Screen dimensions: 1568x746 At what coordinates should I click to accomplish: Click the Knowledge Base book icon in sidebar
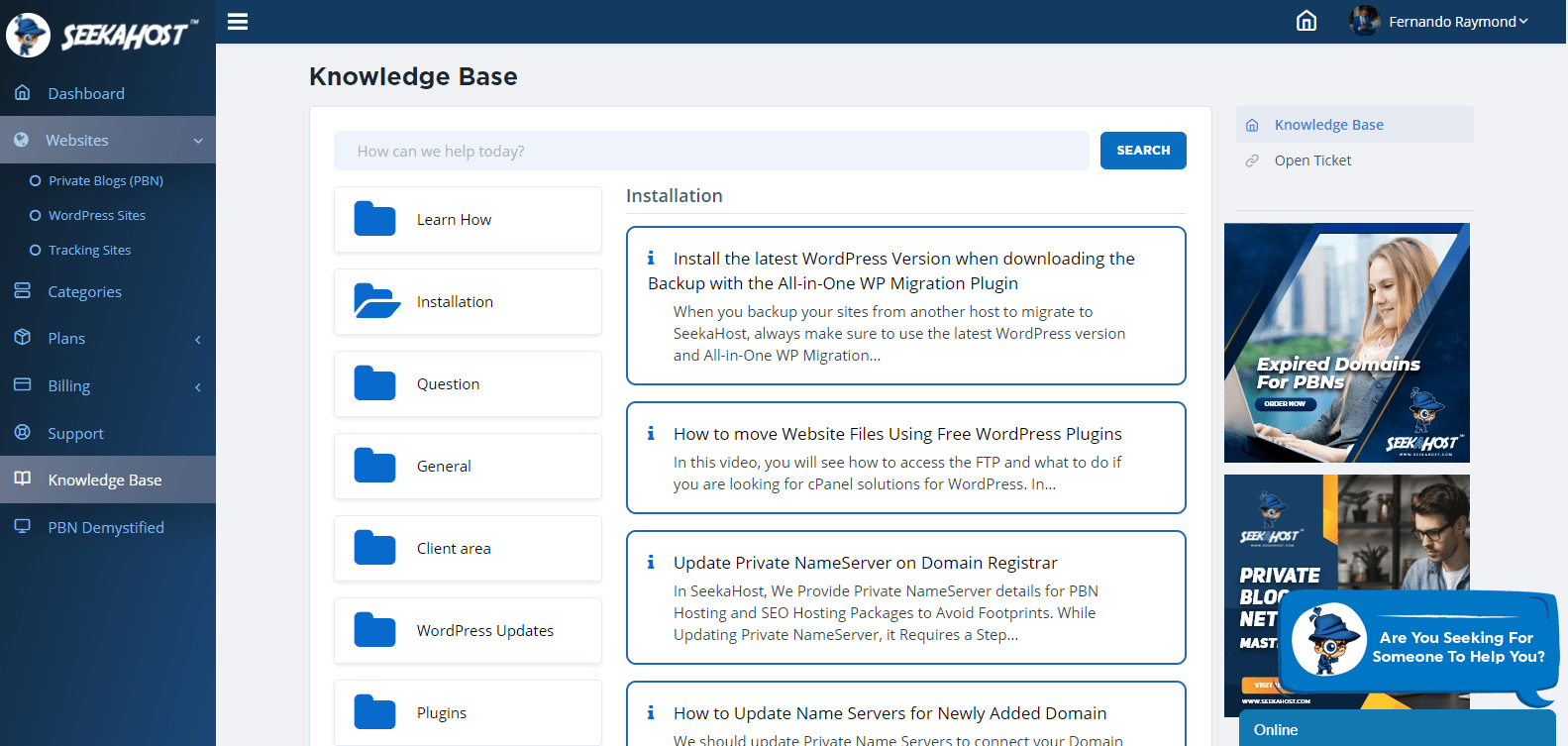23,479
